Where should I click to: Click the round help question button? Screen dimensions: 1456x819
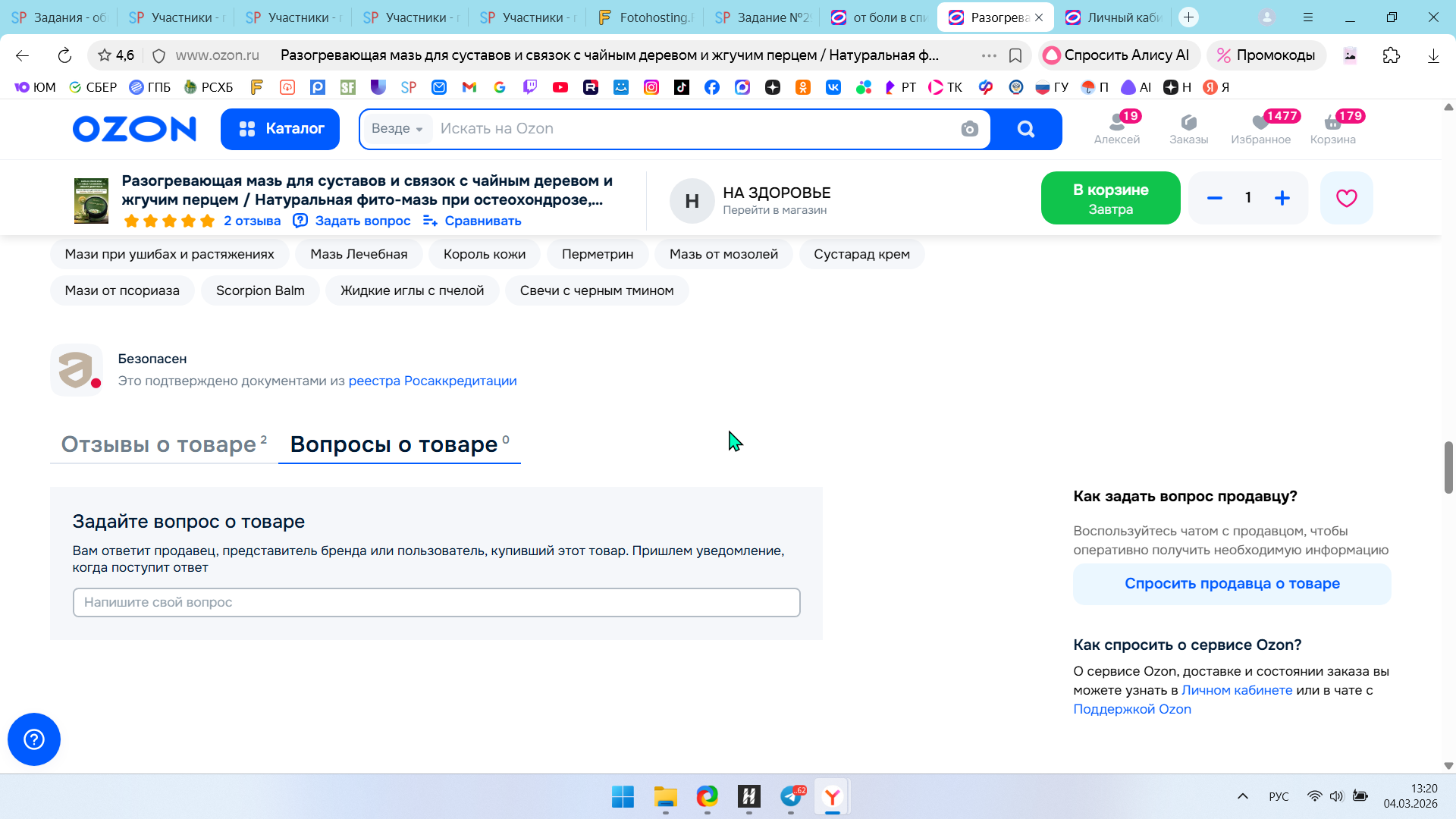click(34, 739)
